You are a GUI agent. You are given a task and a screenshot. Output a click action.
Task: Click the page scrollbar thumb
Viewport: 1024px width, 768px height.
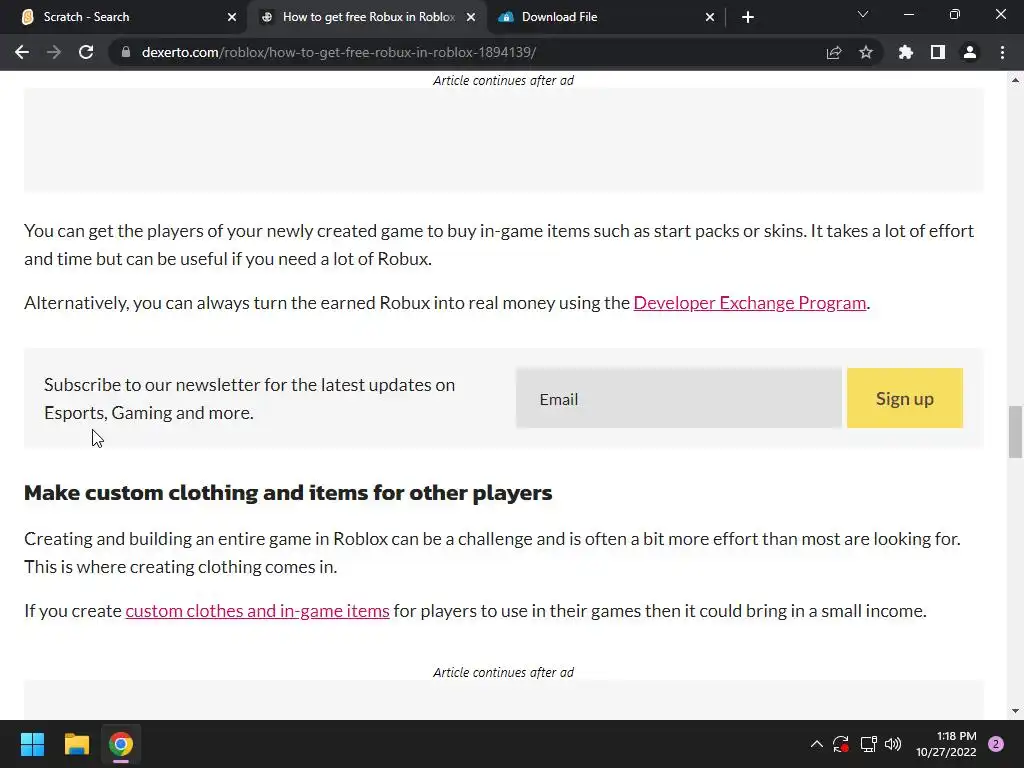[x=1015, y=432]
